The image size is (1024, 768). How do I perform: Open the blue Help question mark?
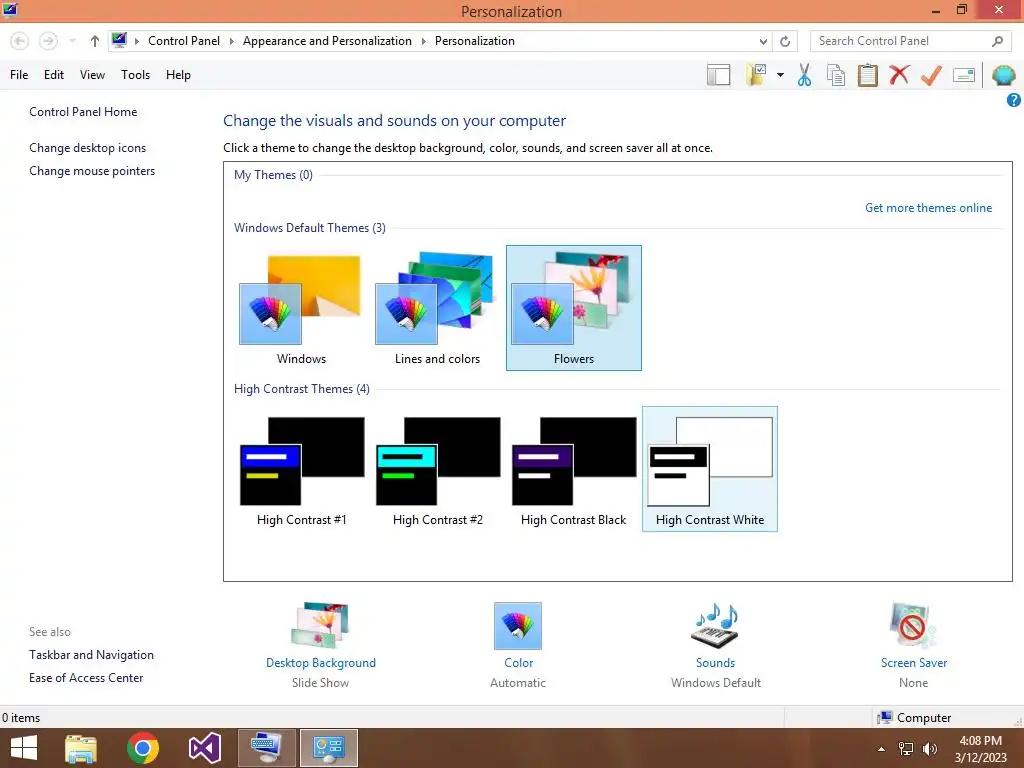coord(1014,100)
